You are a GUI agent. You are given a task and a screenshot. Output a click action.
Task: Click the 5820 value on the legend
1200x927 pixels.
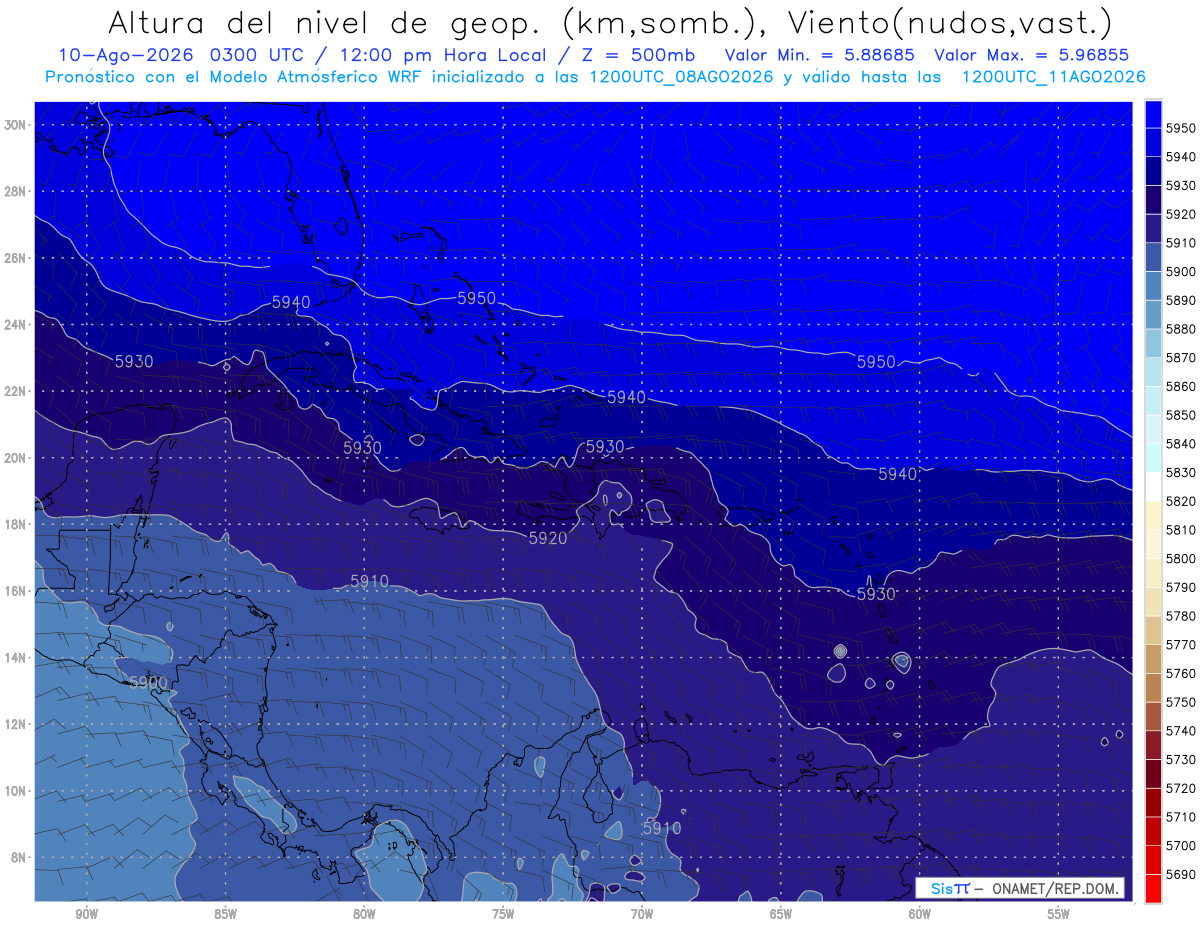click(x=1181, y=501)
